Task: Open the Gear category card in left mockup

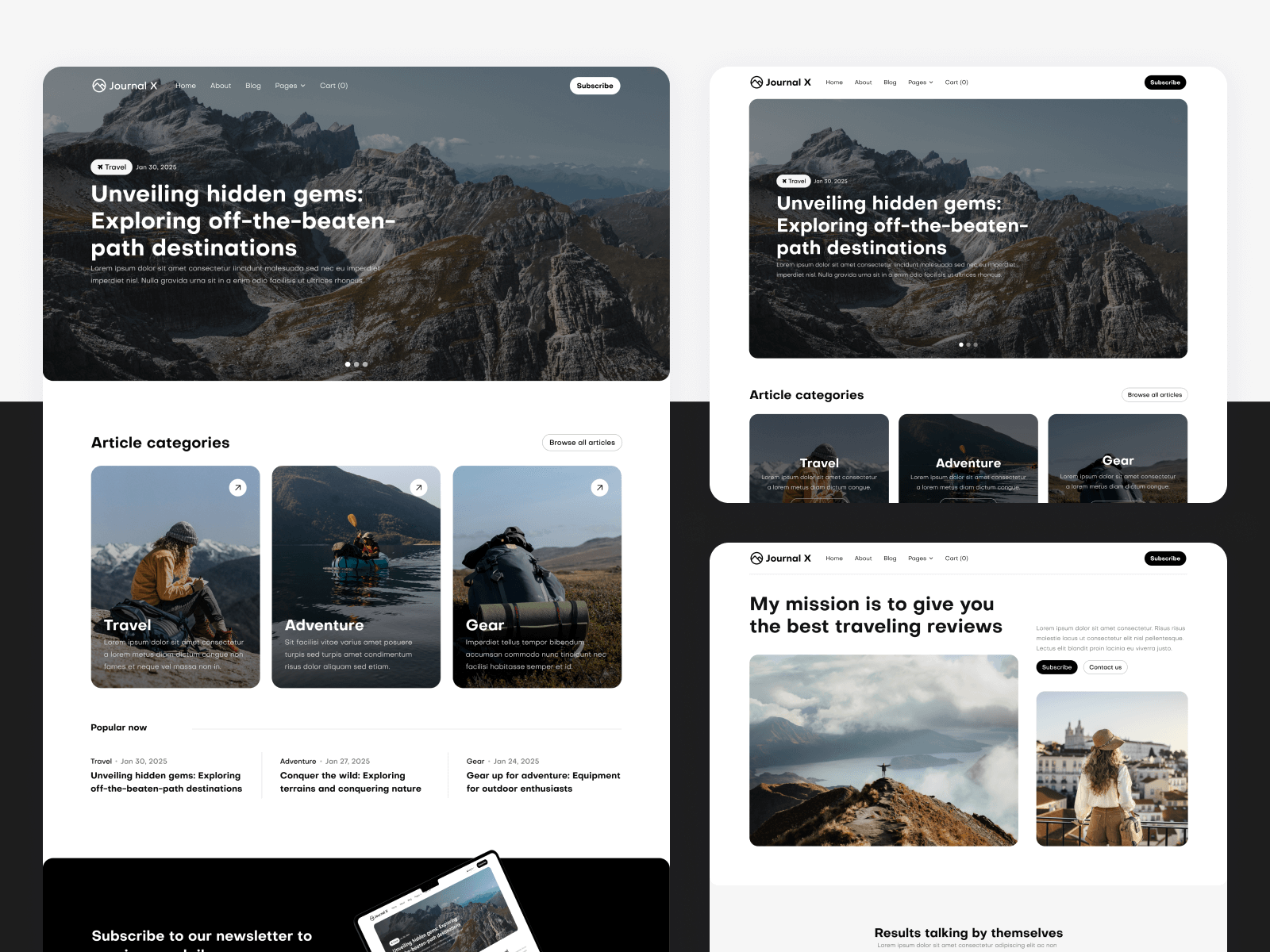Action: click(537, 577)
